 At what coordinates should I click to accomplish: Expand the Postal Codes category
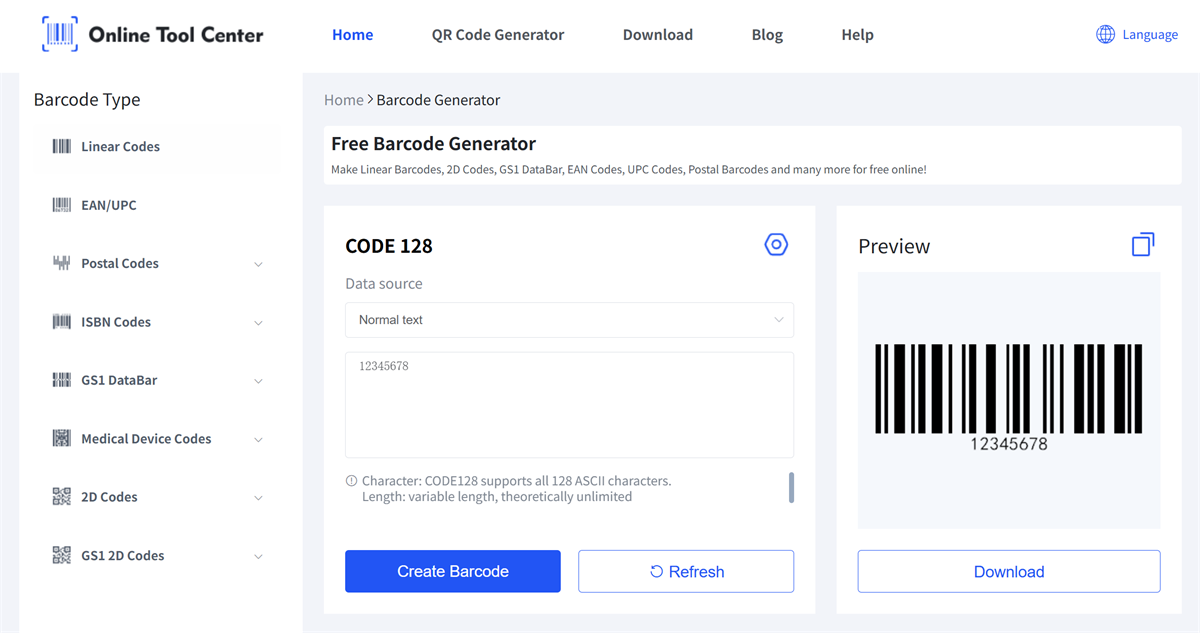pos(258,264)
